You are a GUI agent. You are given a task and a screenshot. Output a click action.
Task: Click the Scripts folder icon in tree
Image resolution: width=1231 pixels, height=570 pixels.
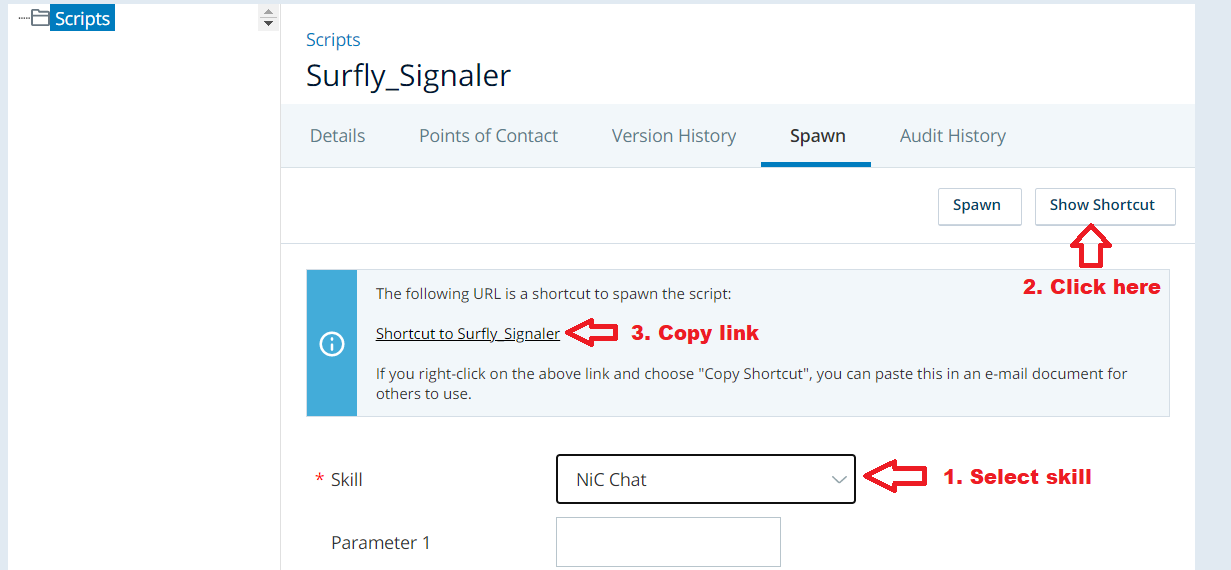click(40, 18)
